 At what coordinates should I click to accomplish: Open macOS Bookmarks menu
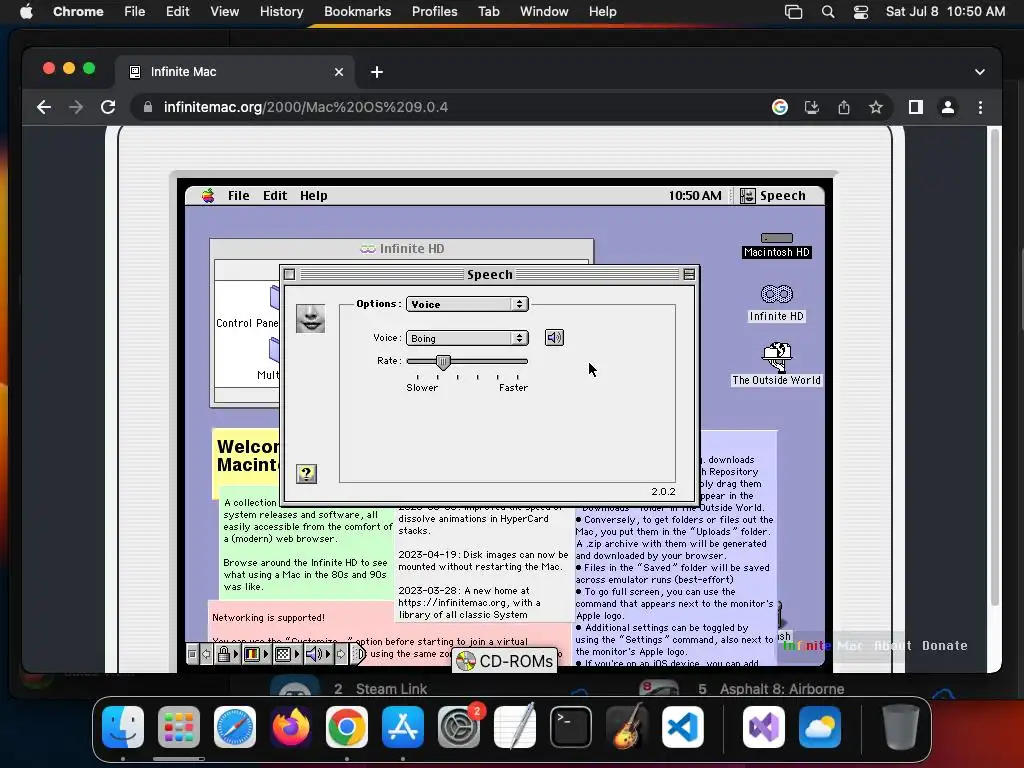tap(357, 12)
